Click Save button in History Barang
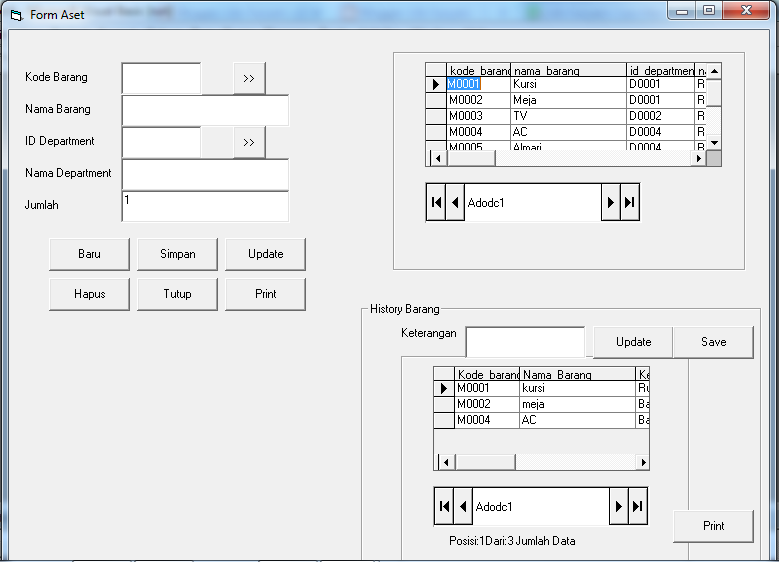Viewport: 779px width, 562px height. coord(713,342)
